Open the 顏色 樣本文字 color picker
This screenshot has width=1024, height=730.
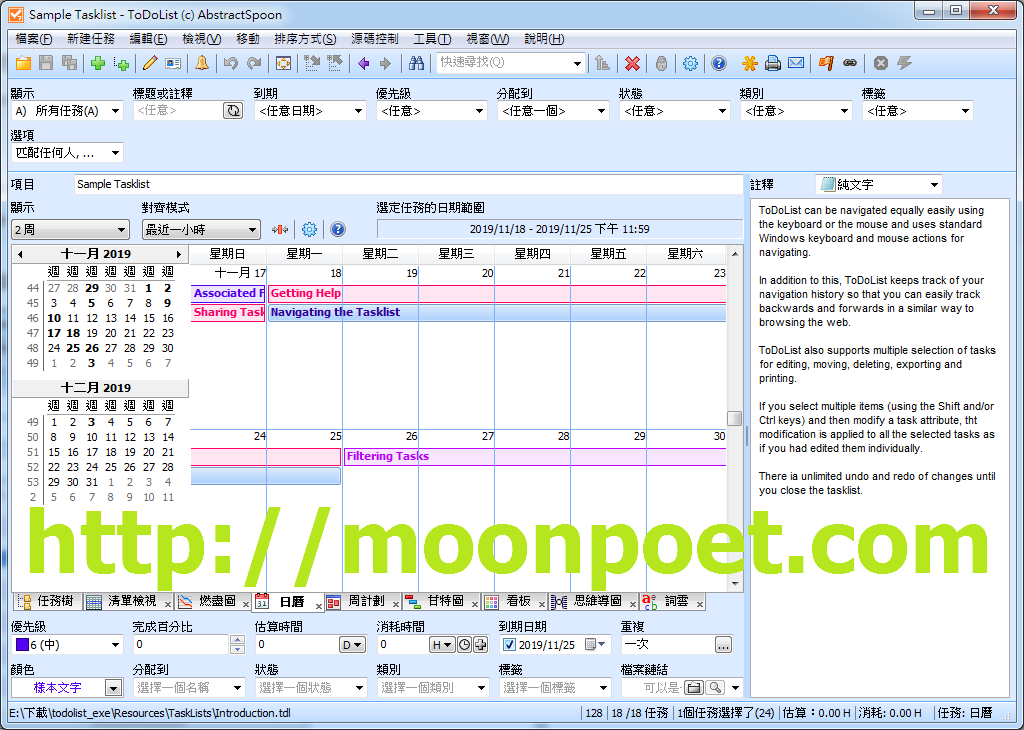(113, 688)
